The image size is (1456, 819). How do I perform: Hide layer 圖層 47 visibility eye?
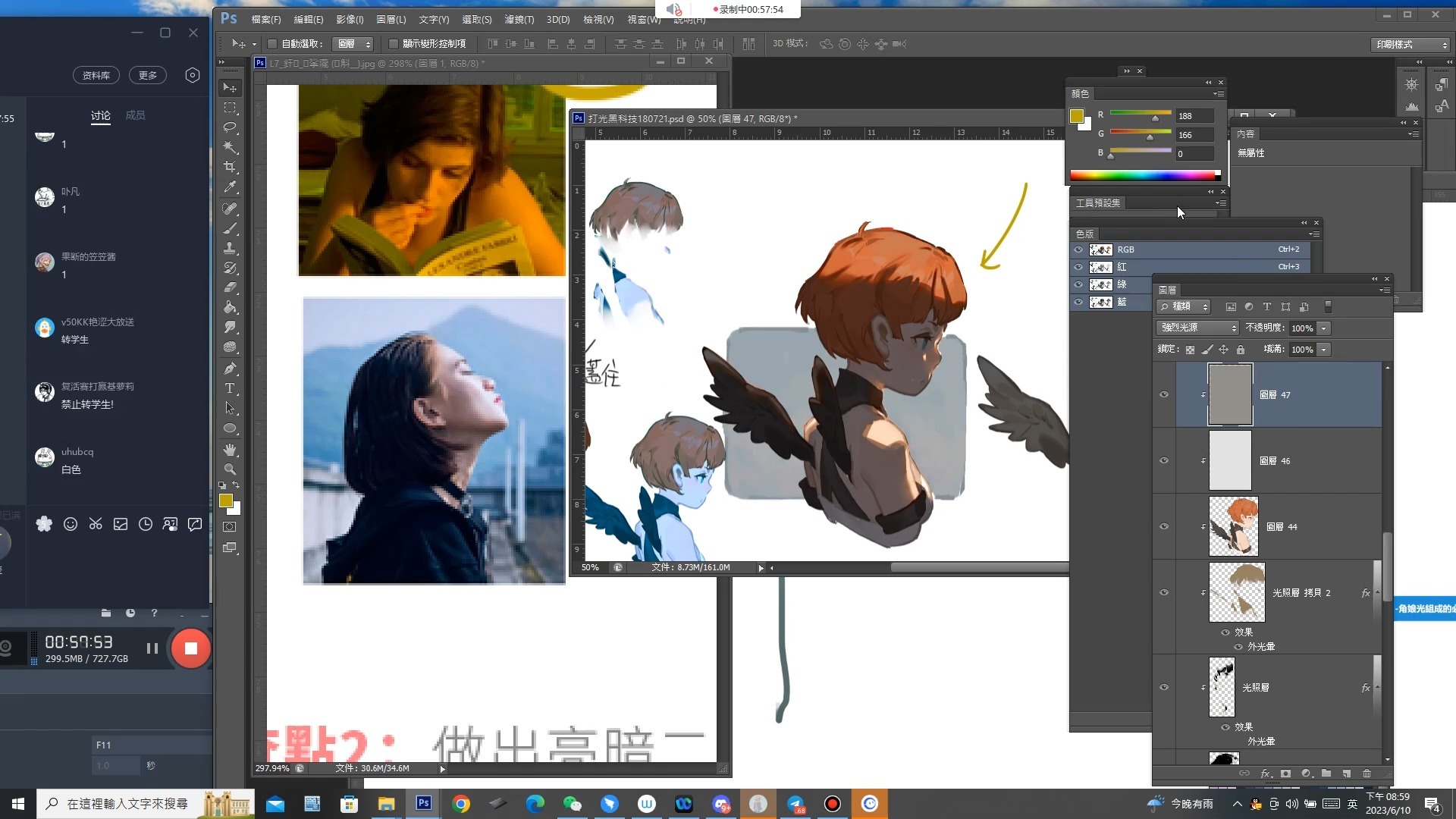(x=1164, y=394)
